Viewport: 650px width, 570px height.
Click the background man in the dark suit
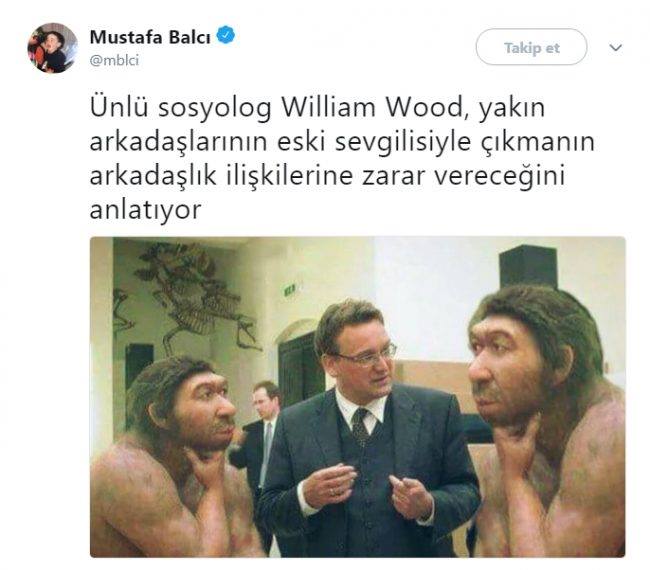click(x=257, y=435)
